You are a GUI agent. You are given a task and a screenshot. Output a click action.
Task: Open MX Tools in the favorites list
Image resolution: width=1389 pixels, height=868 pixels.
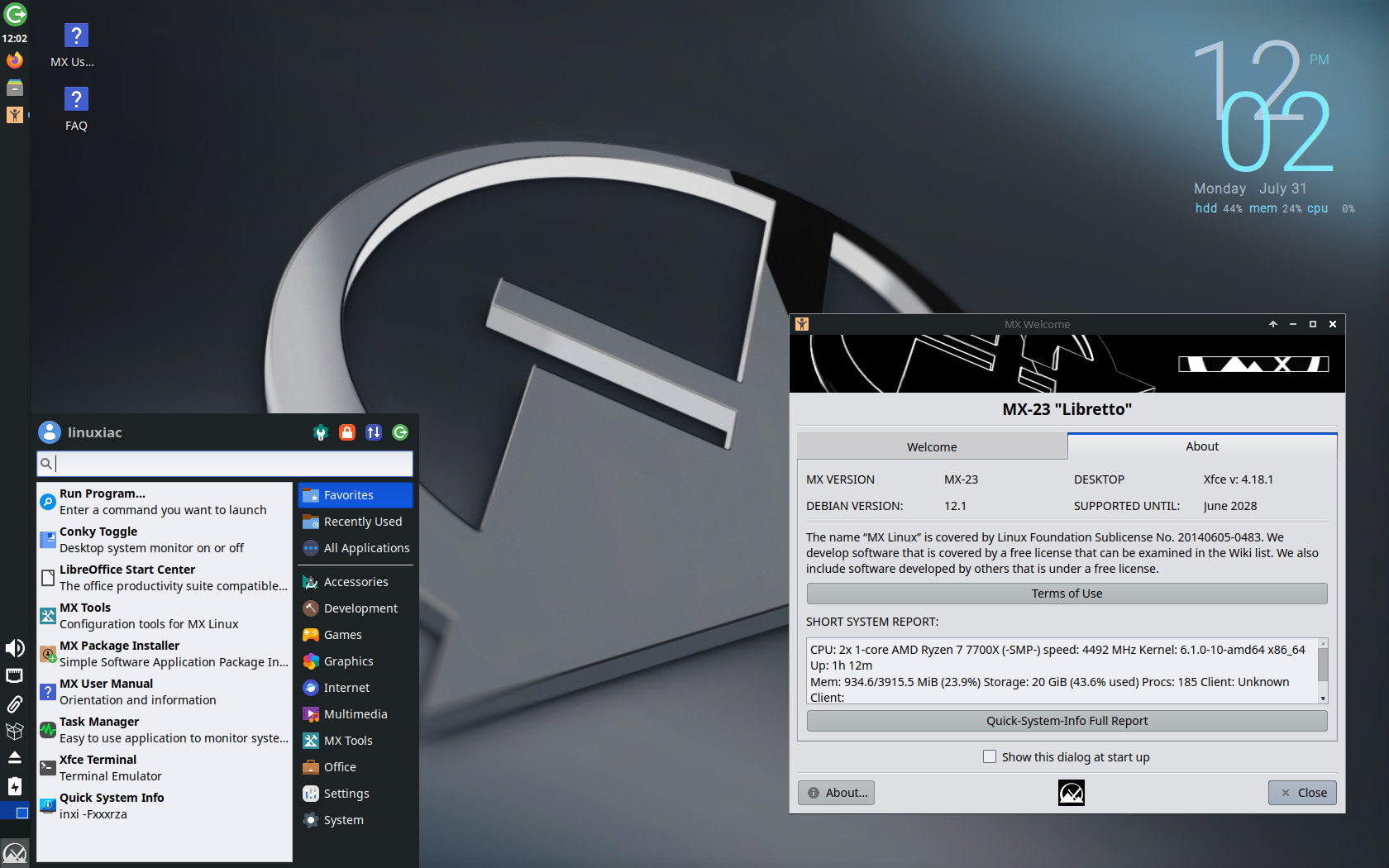pos(165,616)
